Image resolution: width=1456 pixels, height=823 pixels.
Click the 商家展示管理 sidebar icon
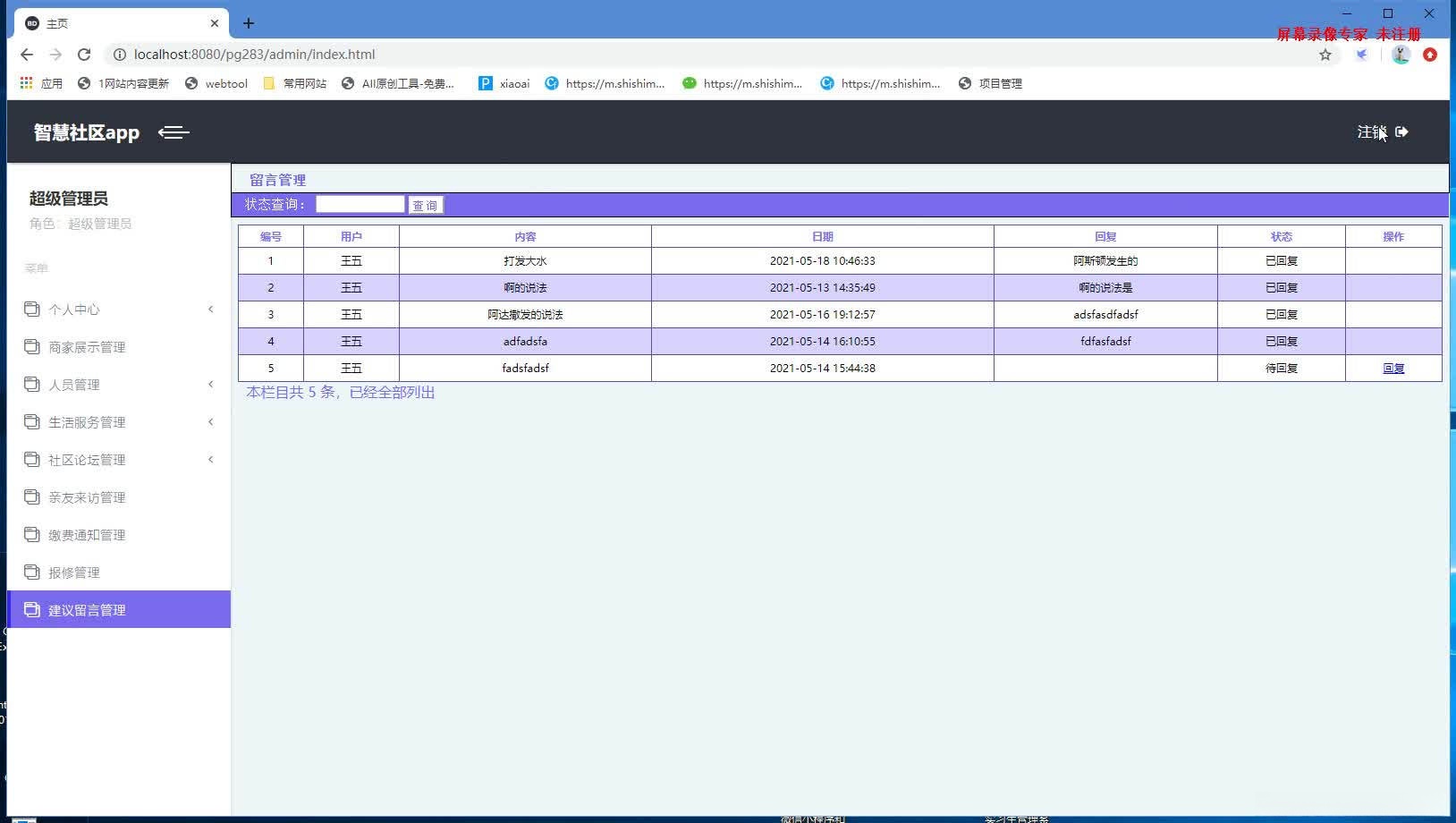click(32, 346)
